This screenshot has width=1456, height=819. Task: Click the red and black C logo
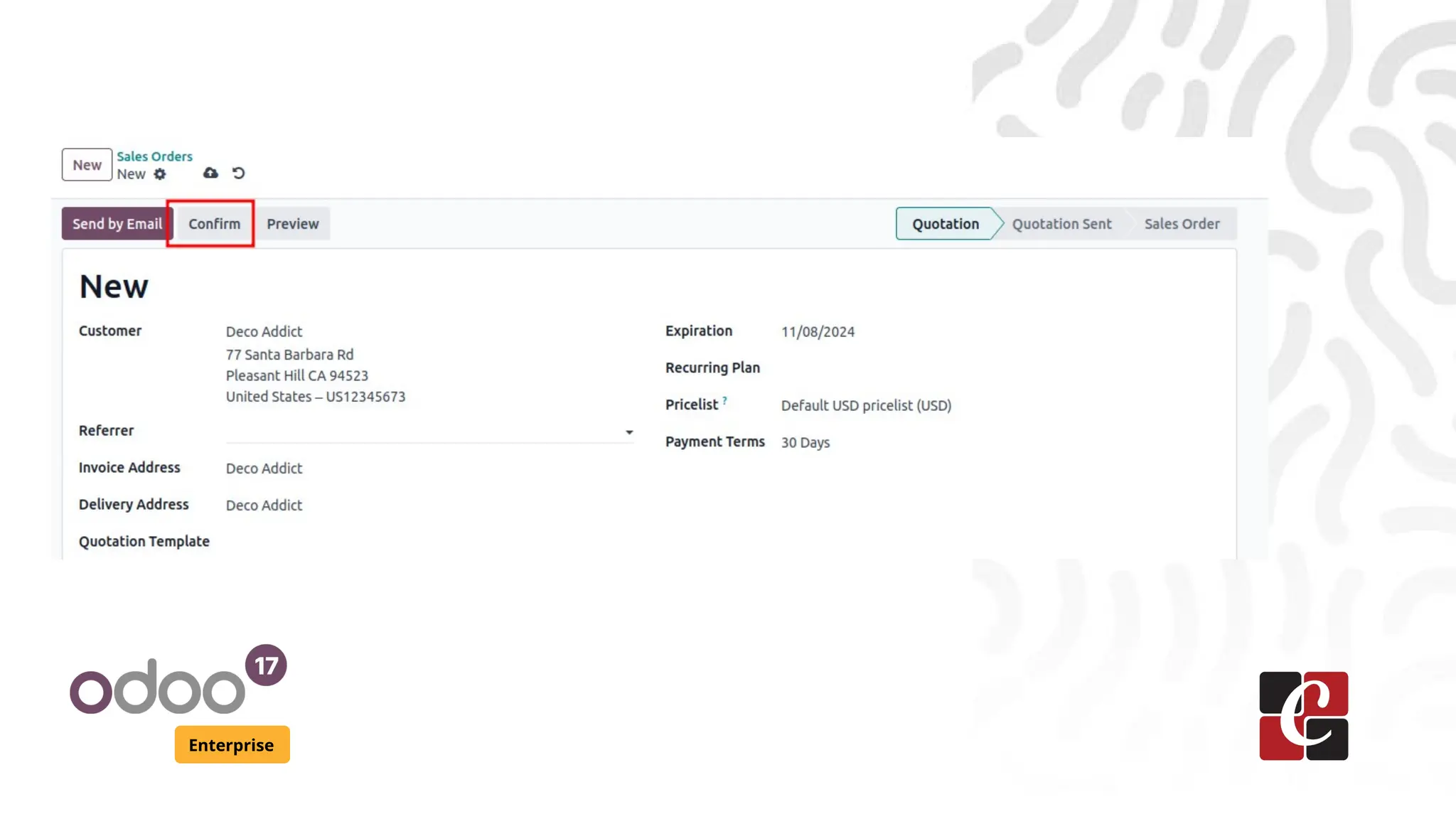[x=1303, y=716]
